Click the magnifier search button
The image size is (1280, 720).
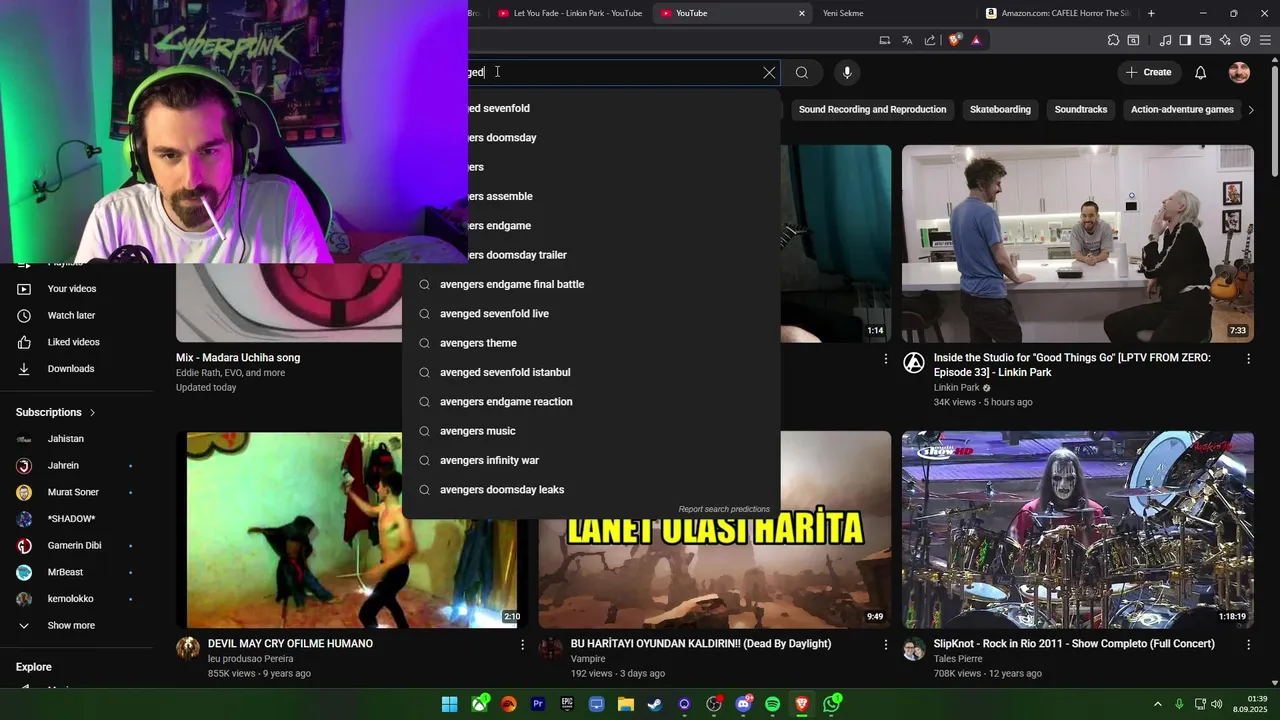point(802,72)
